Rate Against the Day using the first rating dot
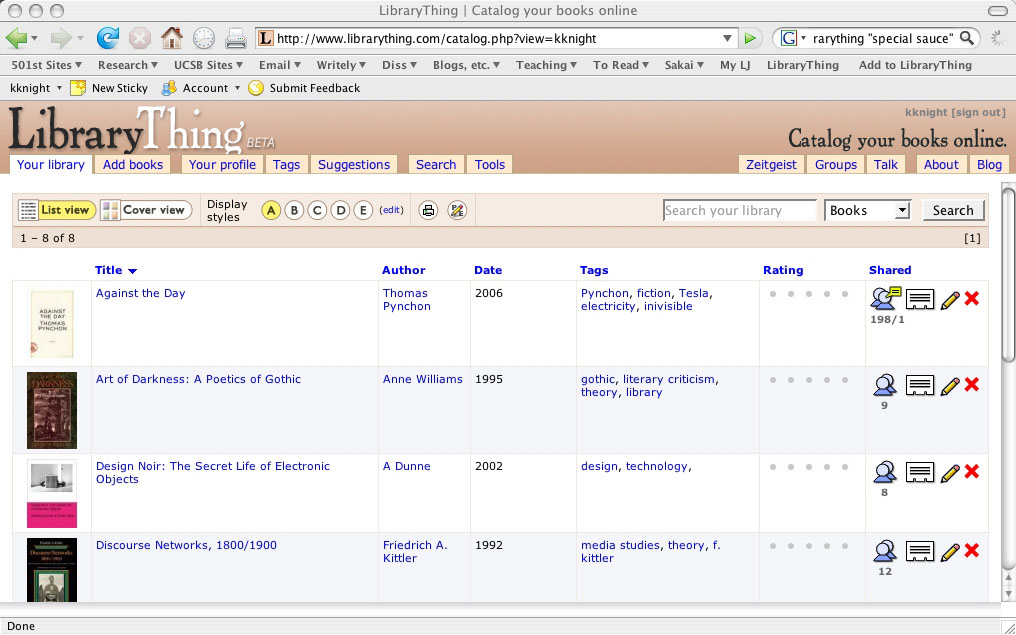This screenshot has width=1016, height=635. (772, 294)
